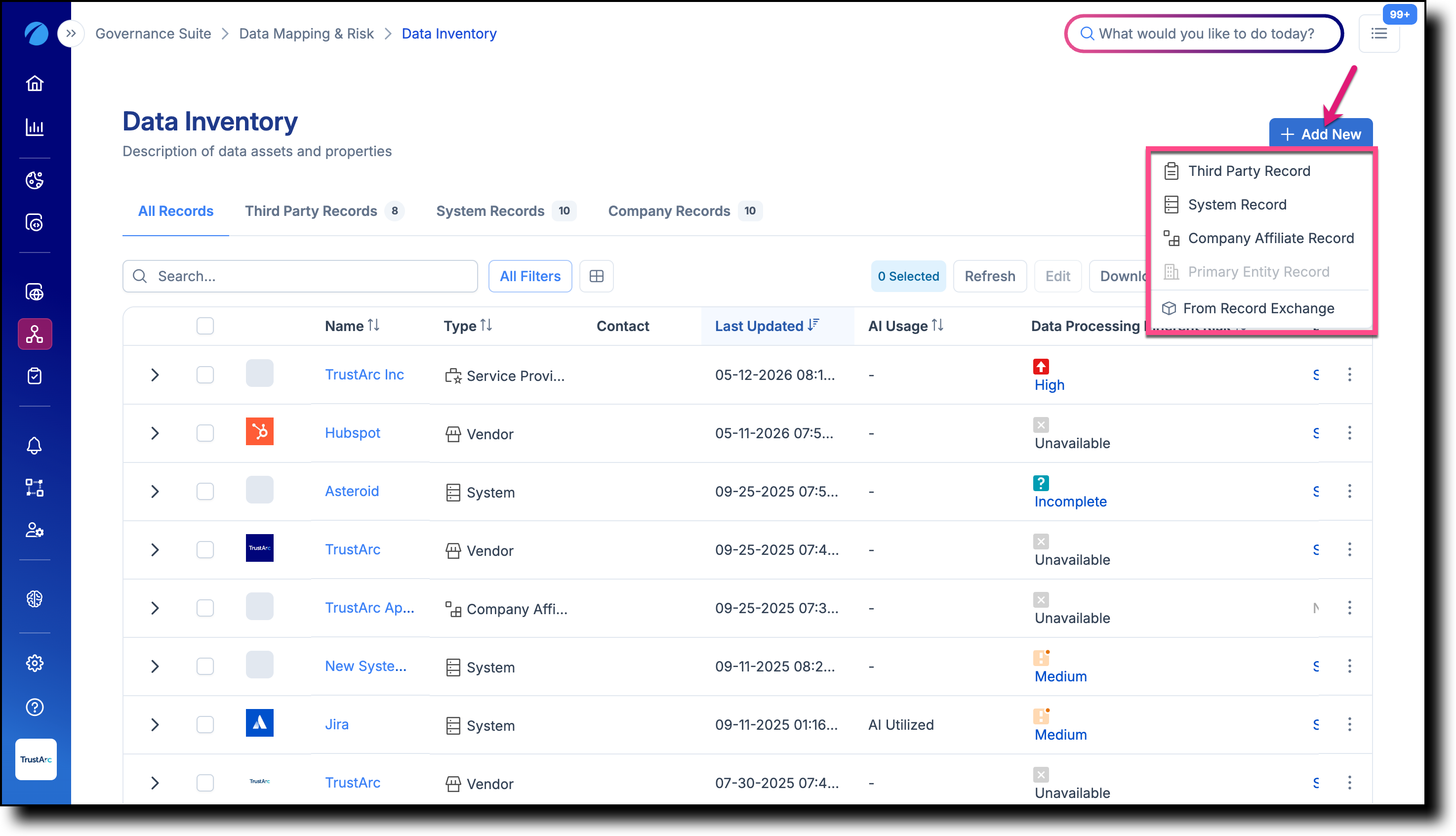Open row actions menu for New Syste... row
This screenshot has height=836, width=1456.
point(1350,666)
